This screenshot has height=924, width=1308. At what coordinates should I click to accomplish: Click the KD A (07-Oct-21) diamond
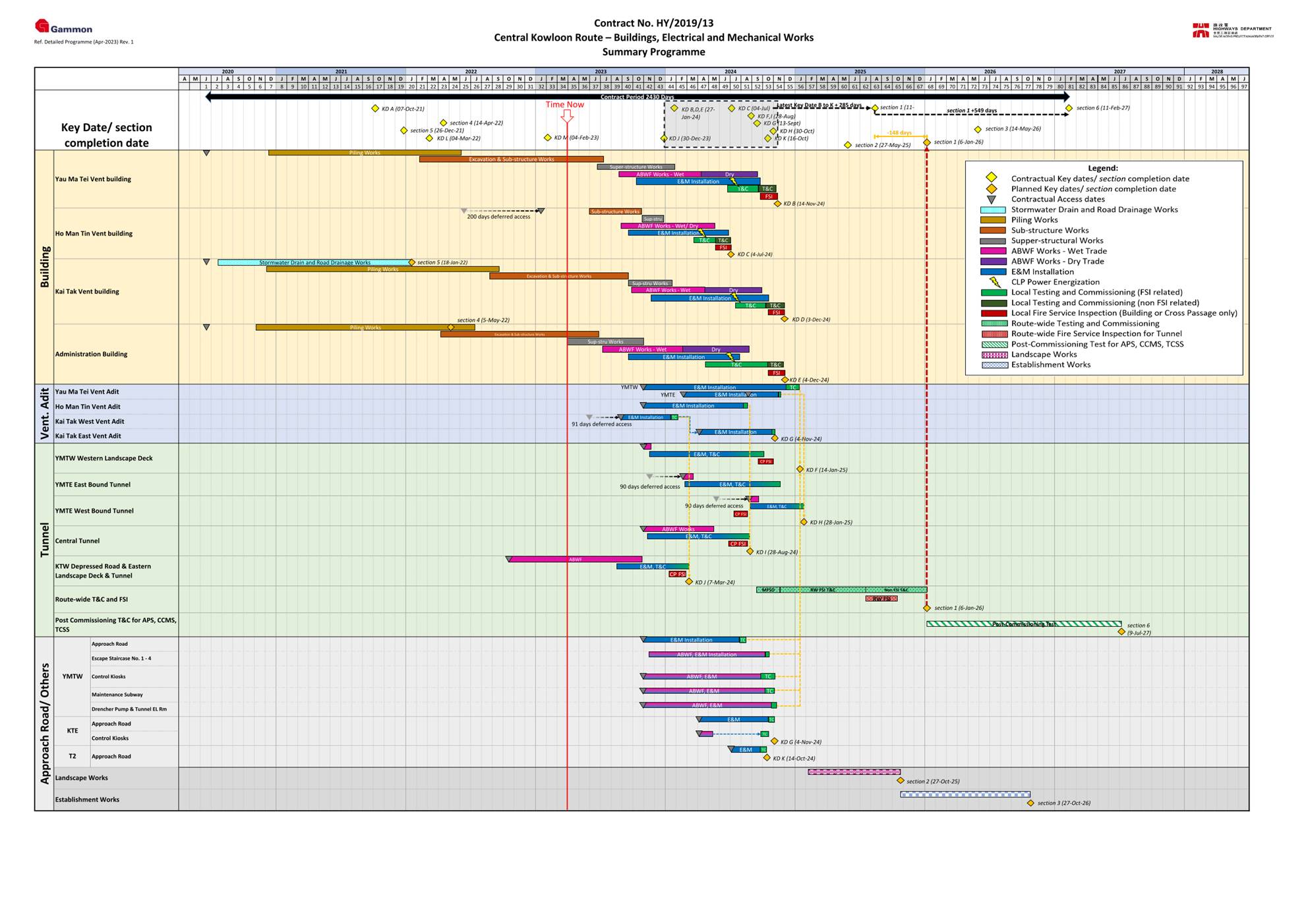(x=375, y=109)
